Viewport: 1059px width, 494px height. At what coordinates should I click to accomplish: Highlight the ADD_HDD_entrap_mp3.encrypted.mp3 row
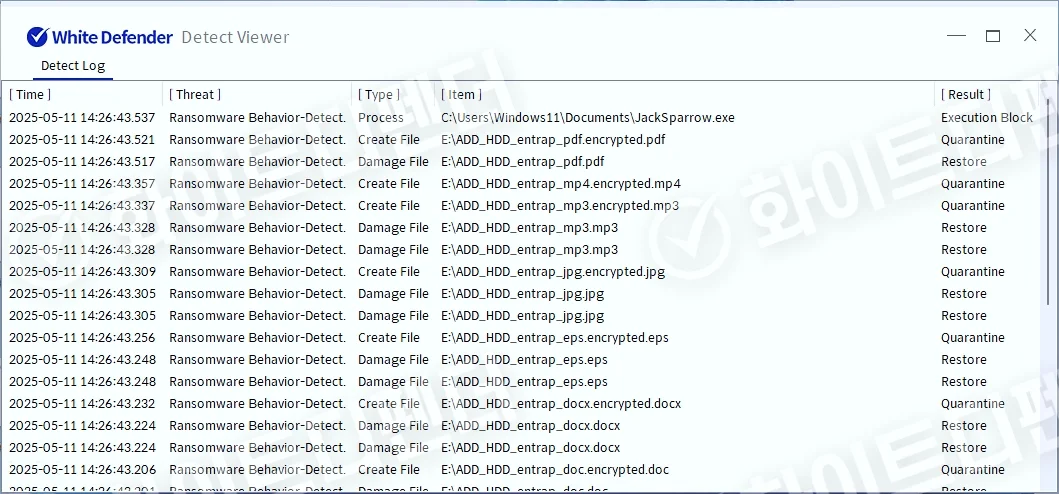[x=559, y=206]
